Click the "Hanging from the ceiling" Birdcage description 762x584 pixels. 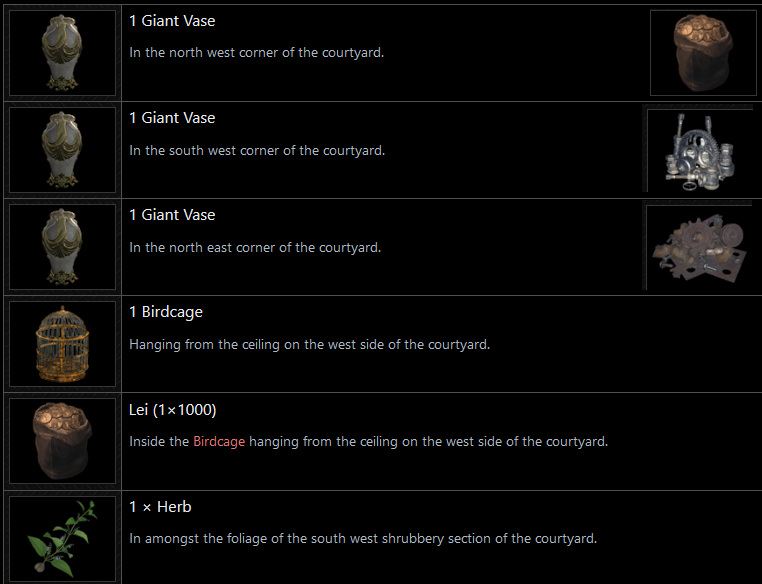(x=309, y=344)
